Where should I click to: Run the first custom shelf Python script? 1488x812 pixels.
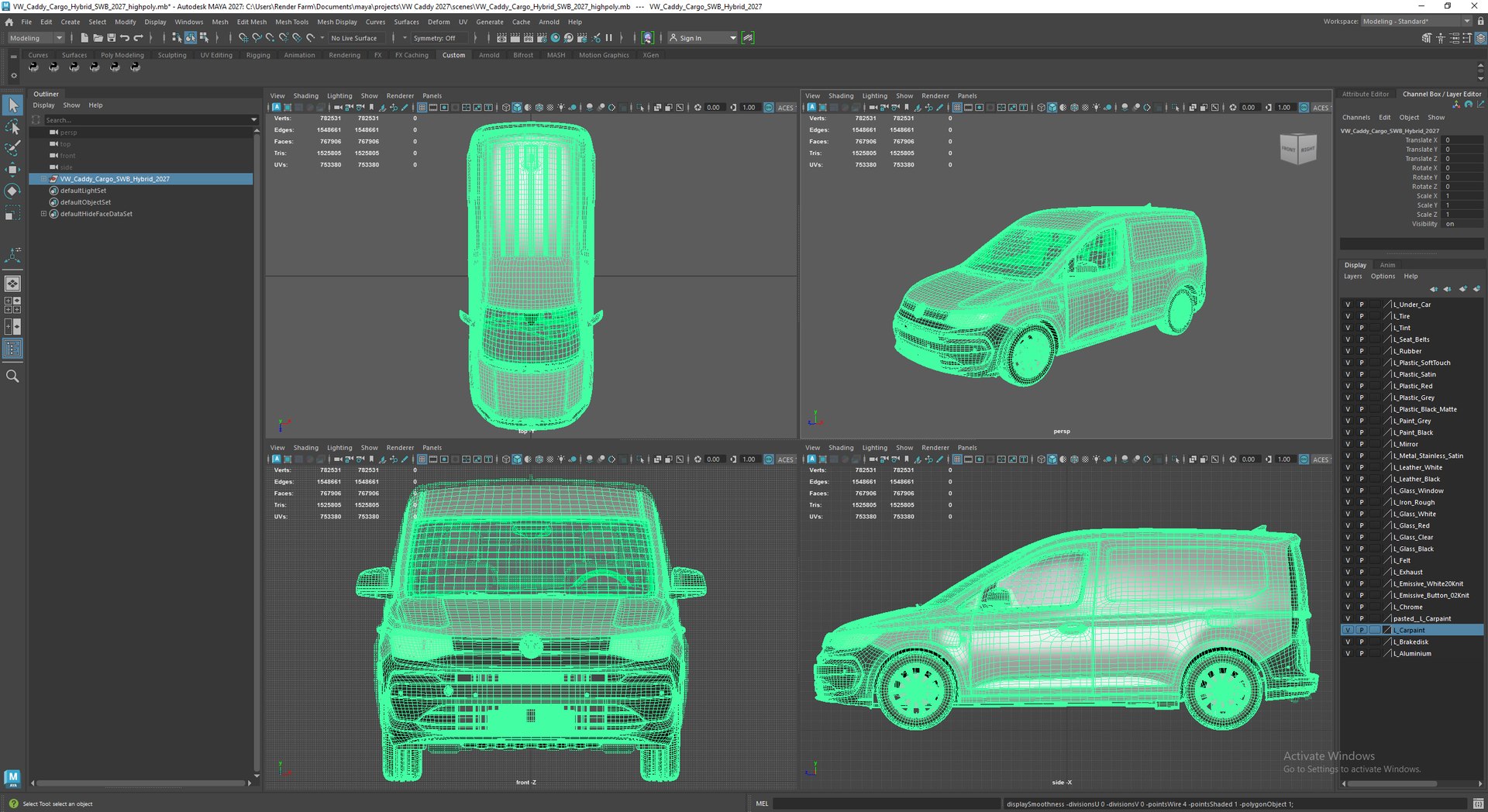coord(33,67)
